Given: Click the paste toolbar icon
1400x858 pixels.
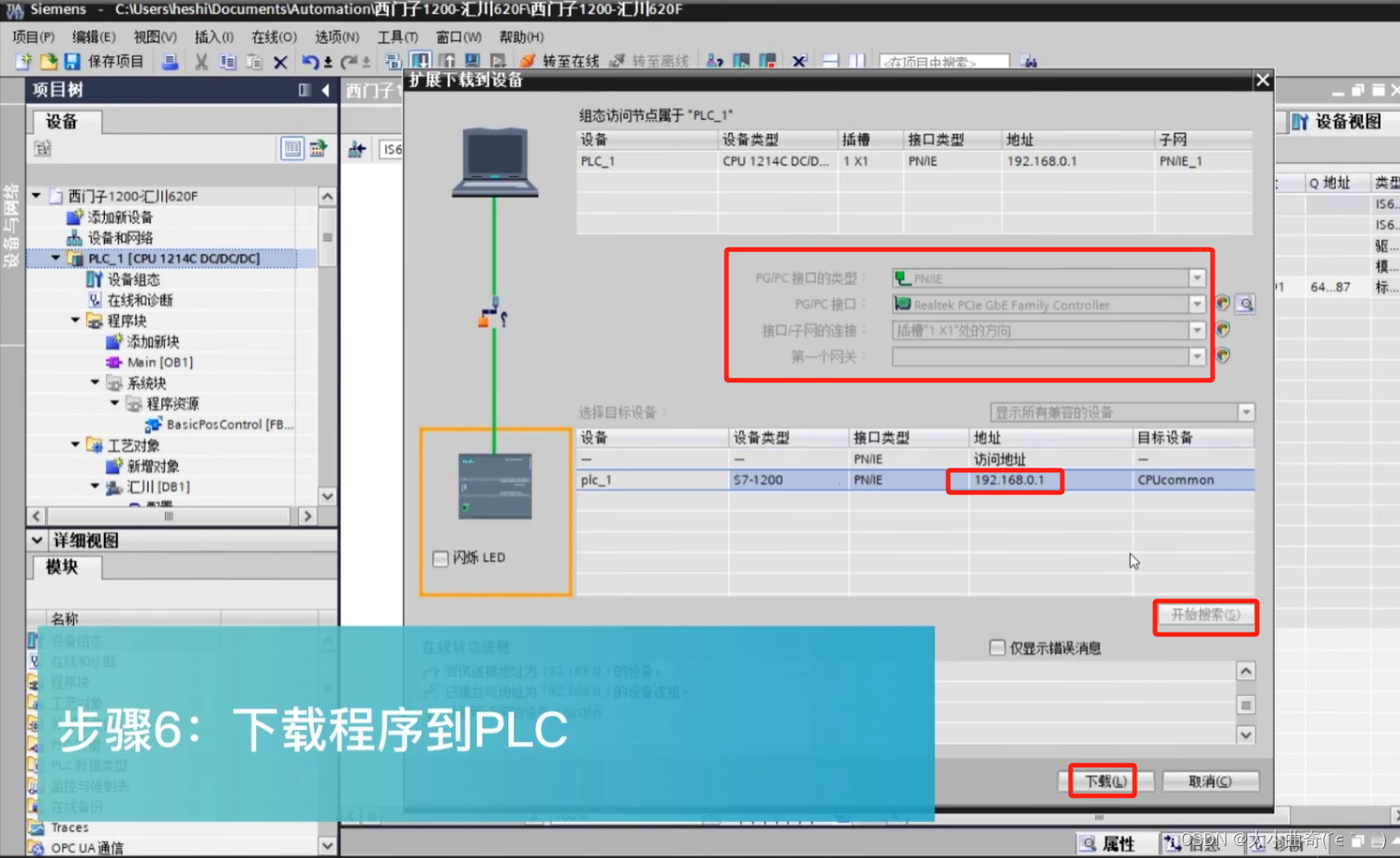Looking at the screenshot, I should [x=254, y=61].
